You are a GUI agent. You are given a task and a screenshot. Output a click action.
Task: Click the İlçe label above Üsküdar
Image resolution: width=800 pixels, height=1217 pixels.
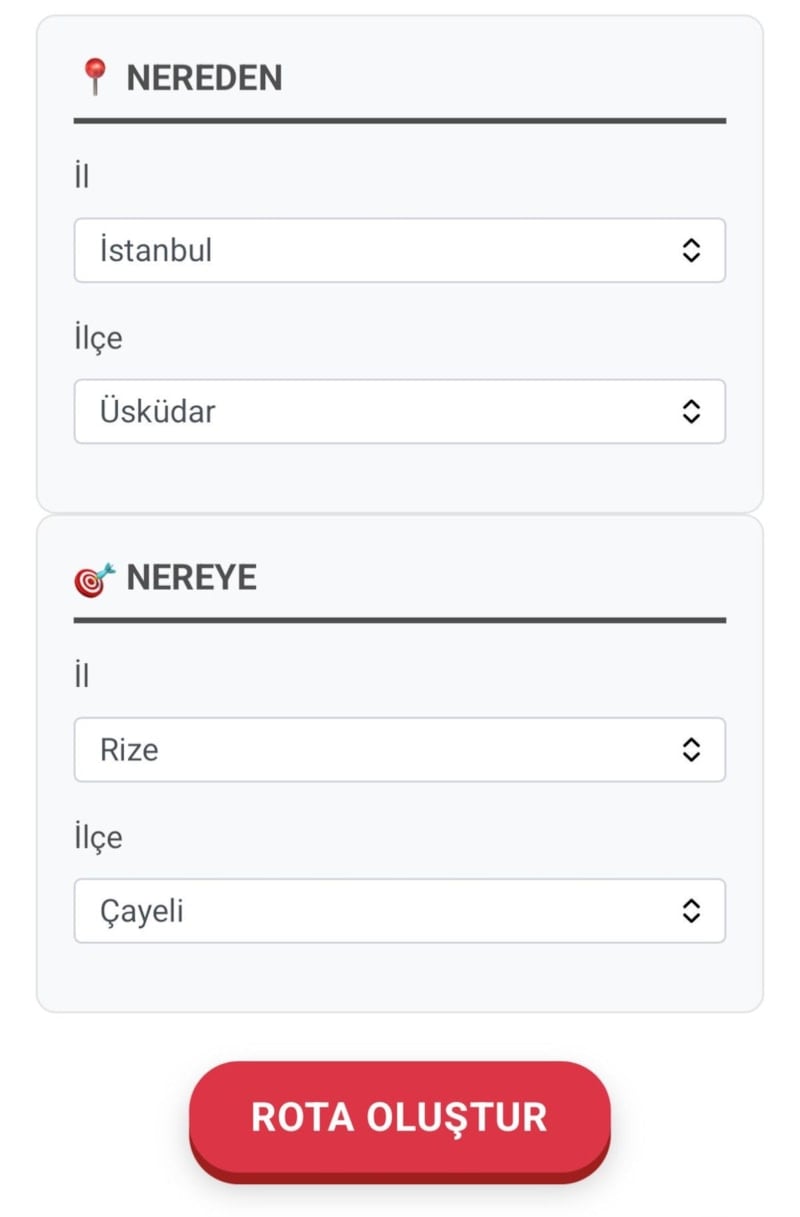[x=98, y=338]
